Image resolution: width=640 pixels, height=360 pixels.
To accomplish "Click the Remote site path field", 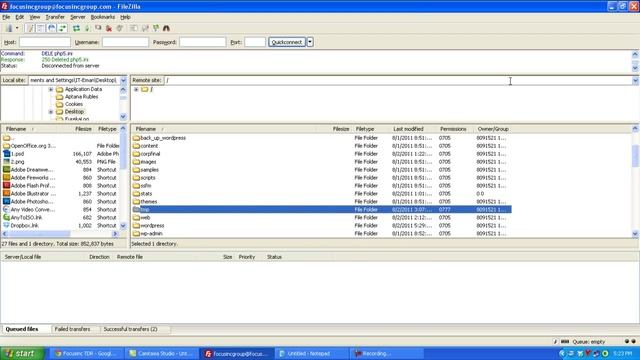I will coord(398,80).
